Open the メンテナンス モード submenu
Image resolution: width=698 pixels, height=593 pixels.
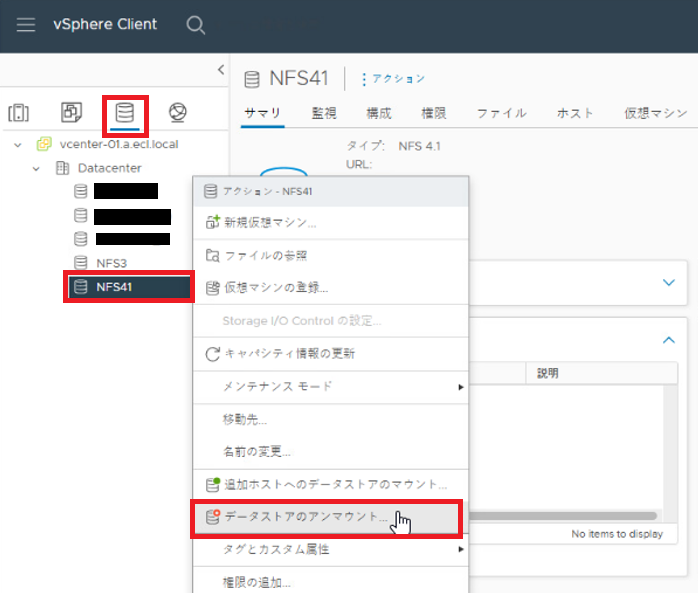[330, 386]
